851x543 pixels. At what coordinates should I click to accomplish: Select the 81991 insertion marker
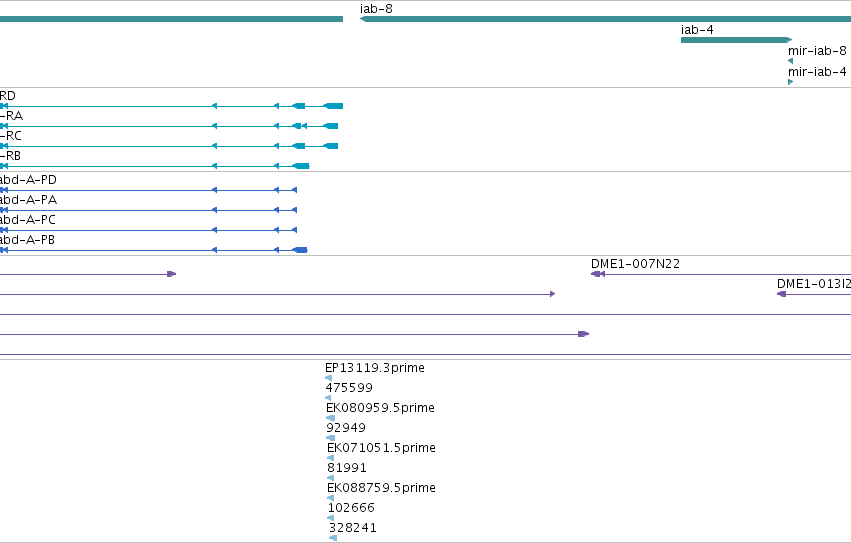tap(331, 478)
